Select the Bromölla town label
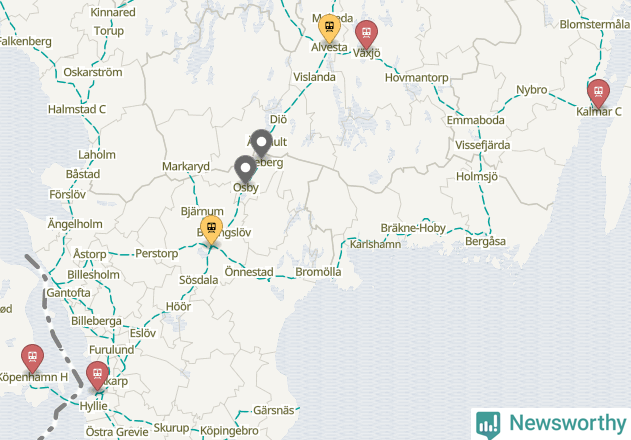The image size is (631, 440). point(318,272)
